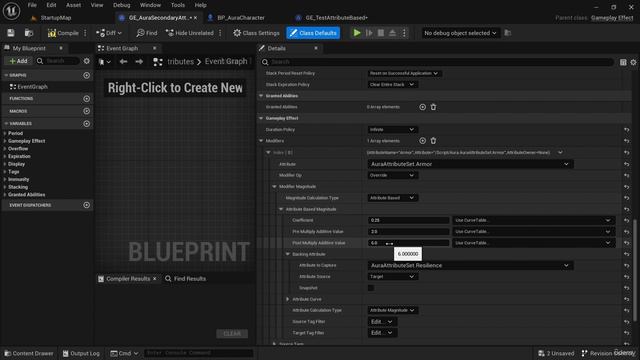The width and height of the screenshot is (640, 360).
Task: Edit the Coefficient value field
Action: coord(408,220)
